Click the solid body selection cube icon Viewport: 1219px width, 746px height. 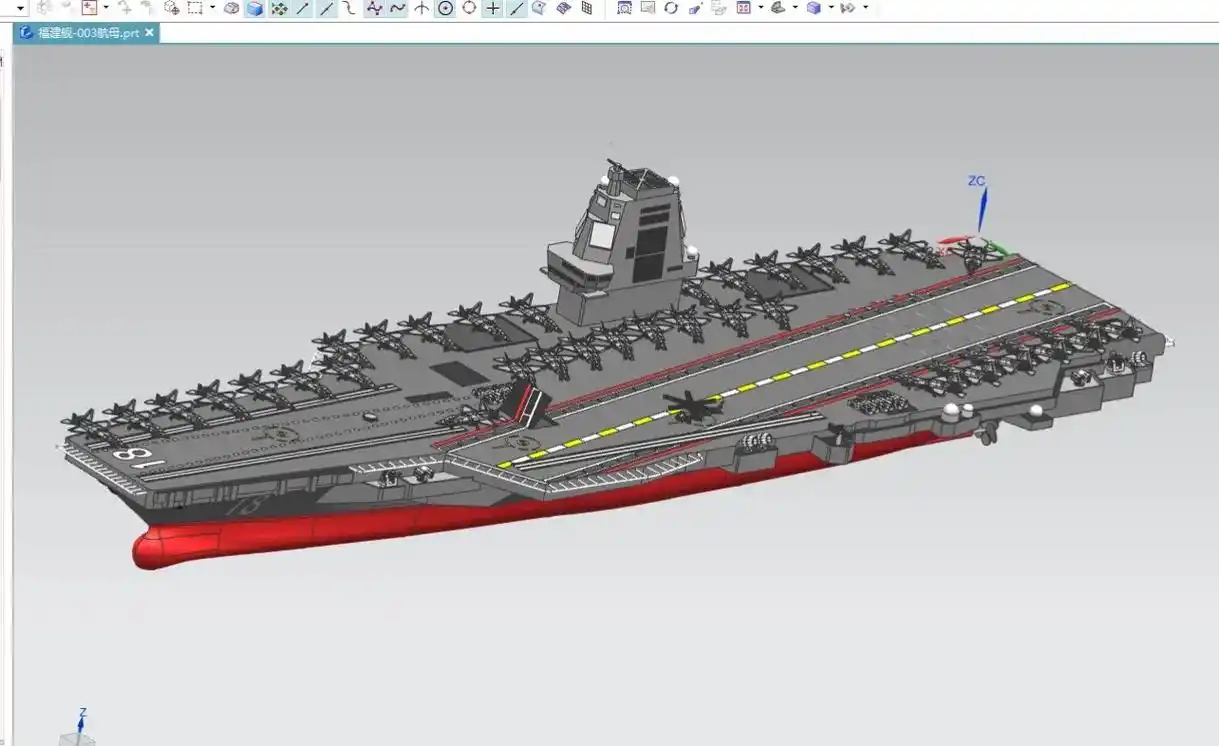tap(254, 8)
